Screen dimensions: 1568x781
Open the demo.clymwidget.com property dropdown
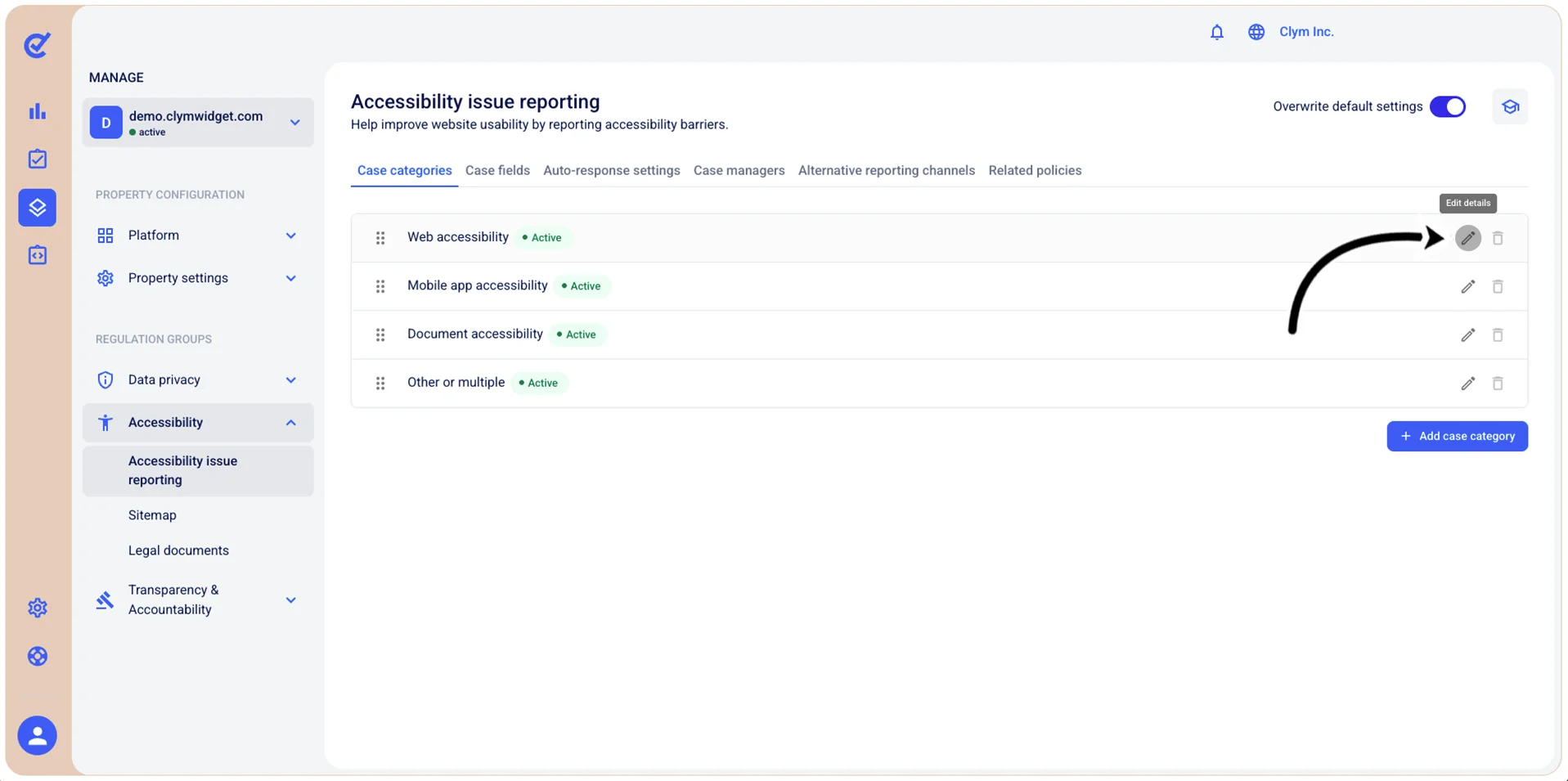click(198, 123)
